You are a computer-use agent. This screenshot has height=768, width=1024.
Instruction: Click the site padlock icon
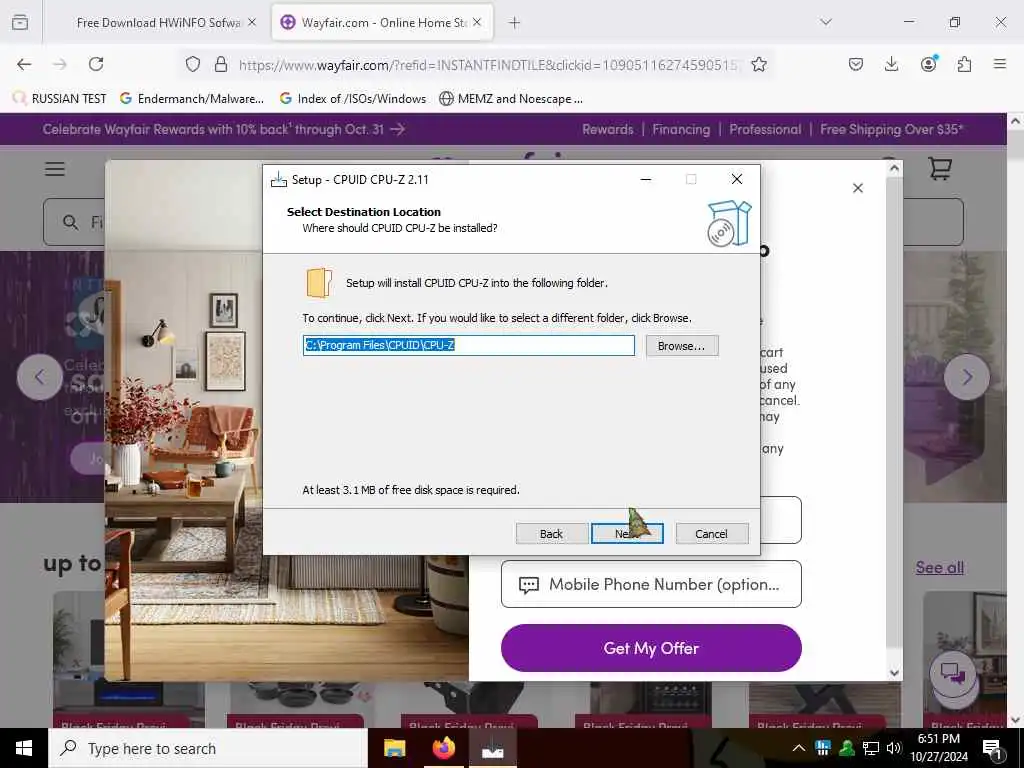(x=221, y=64)
